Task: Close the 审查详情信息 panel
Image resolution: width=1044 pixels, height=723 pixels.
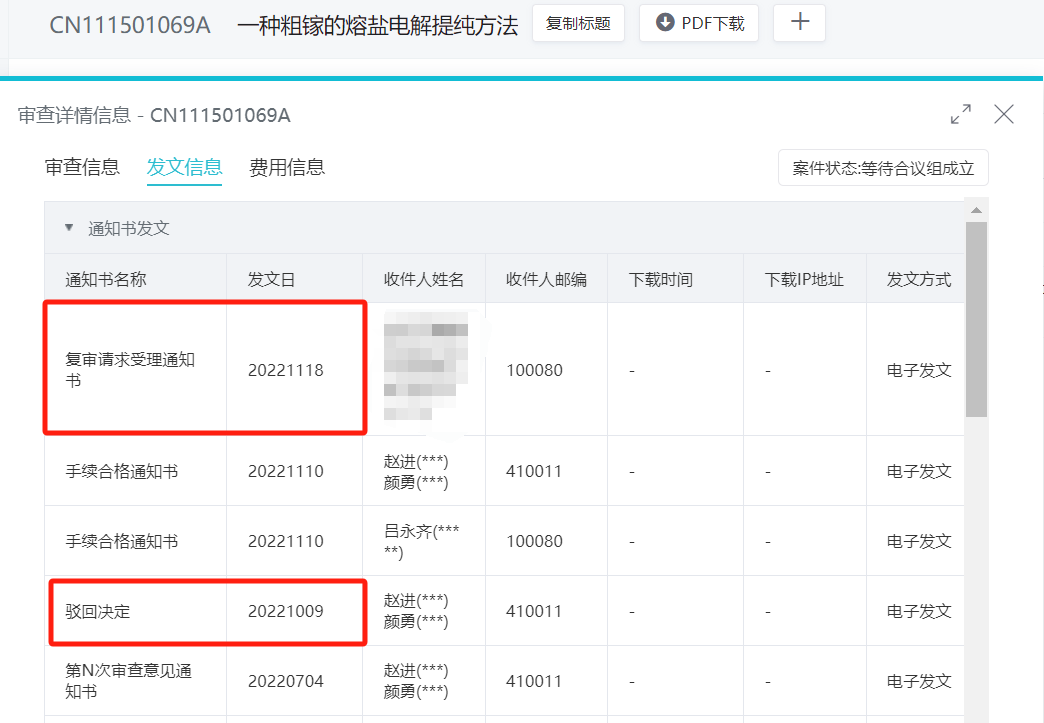Action: (x=1003, y=115)
